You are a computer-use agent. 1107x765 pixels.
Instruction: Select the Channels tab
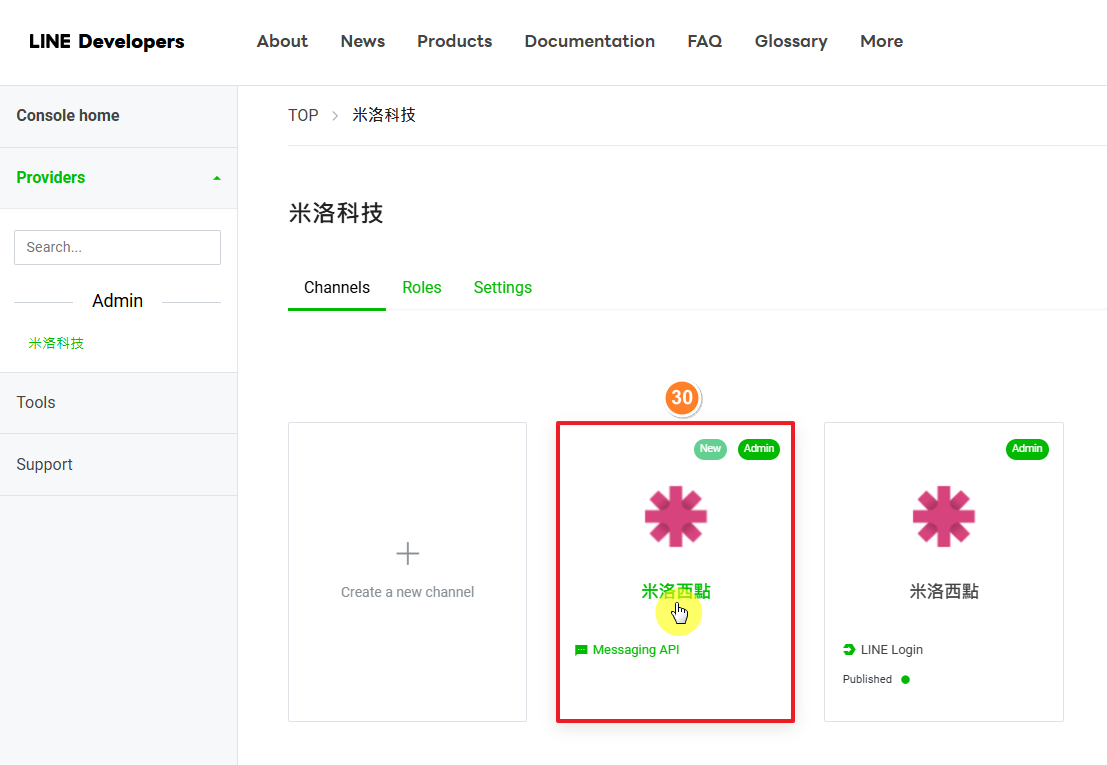pos(337,287)
